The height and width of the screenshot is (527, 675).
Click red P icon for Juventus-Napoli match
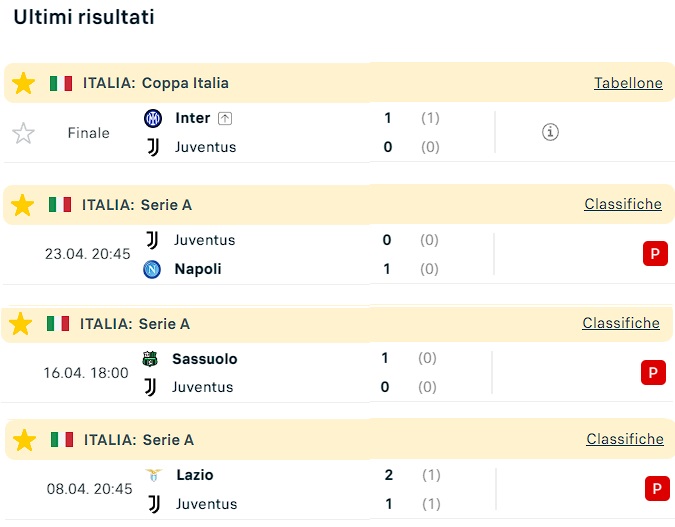coord(655,254)
